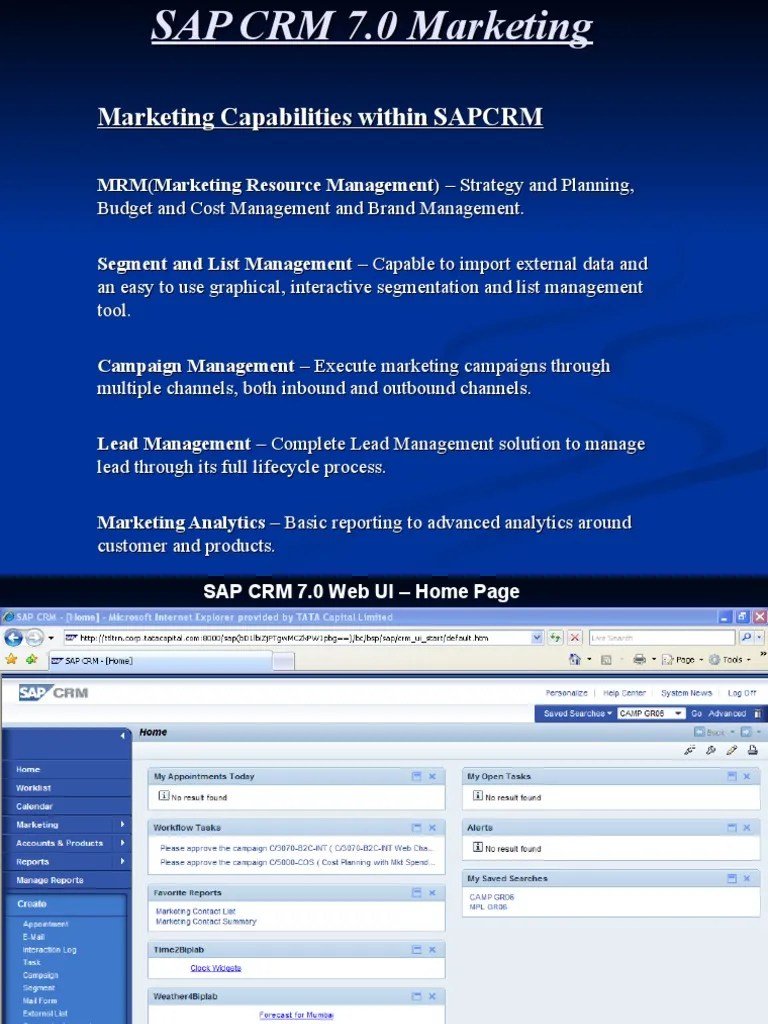The image size is (768, 1024).
Task: Open the address bar URL history dropdown
Action: coord(537,637)
